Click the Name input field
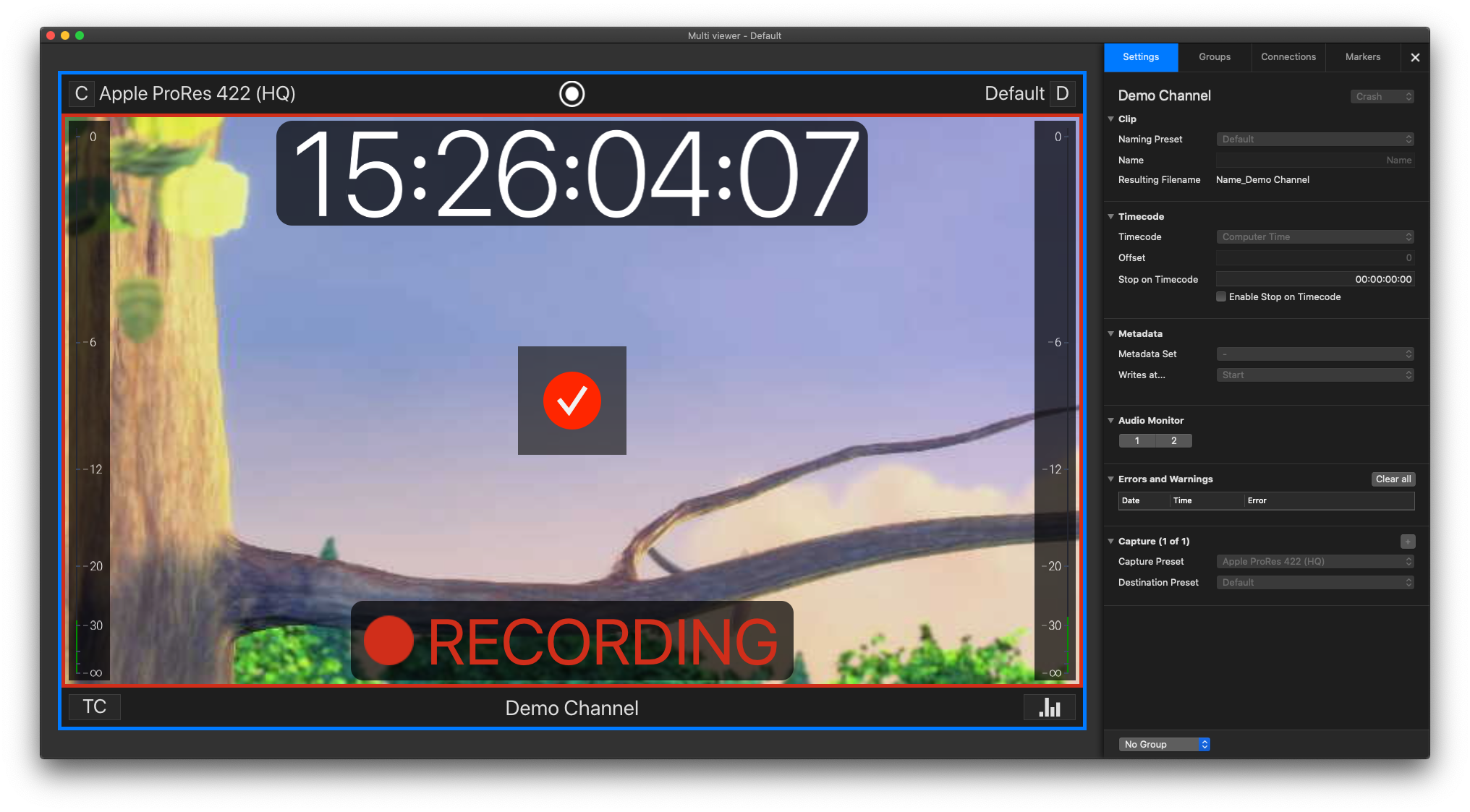This screenshot has width=1470, height=812. [x=1315, y=161]
